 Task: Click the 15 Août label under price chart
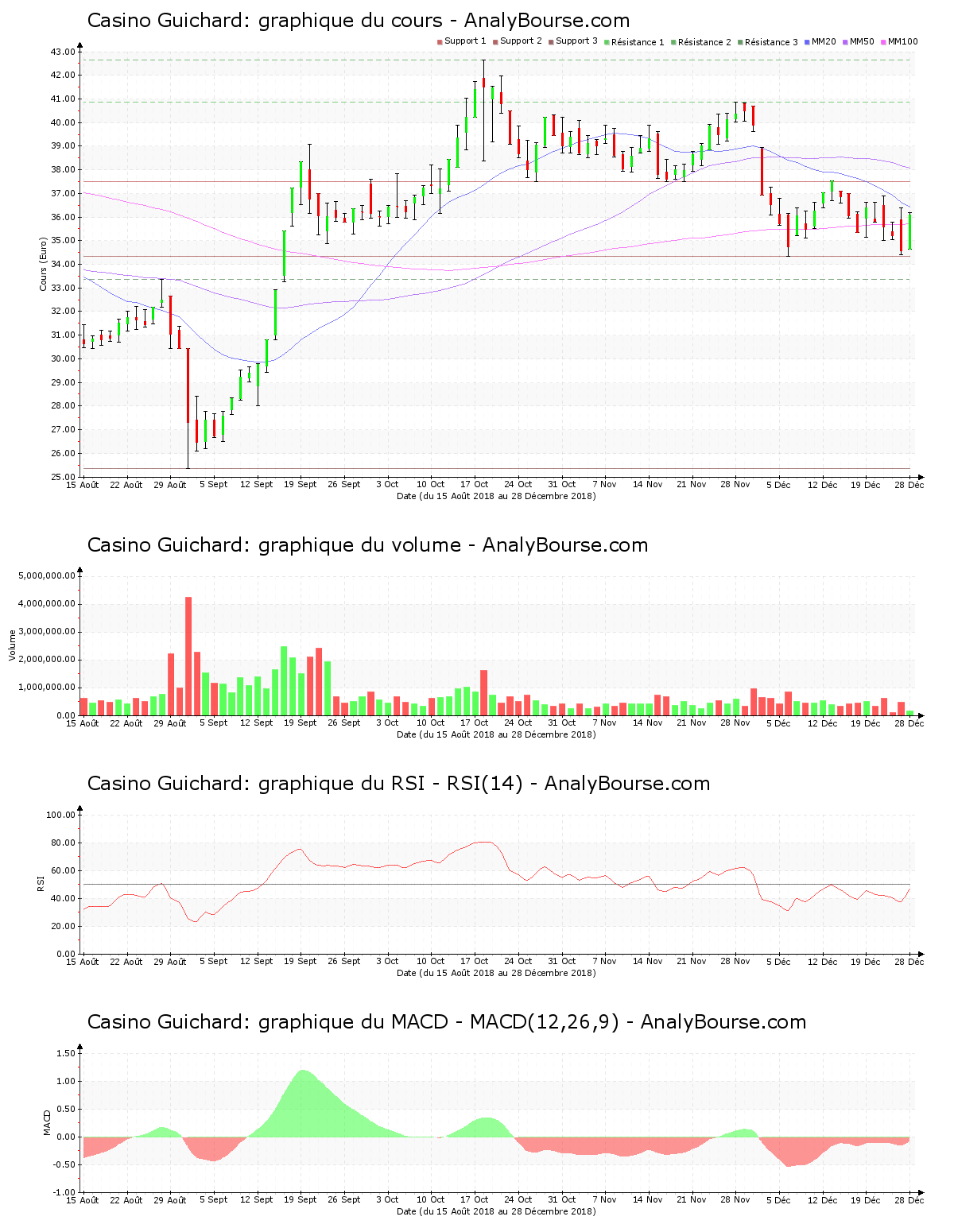pos(83,484)
